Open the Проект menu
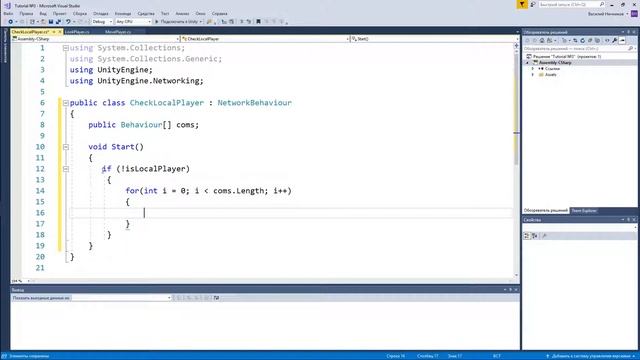640x360 pixels. [60, 13]
